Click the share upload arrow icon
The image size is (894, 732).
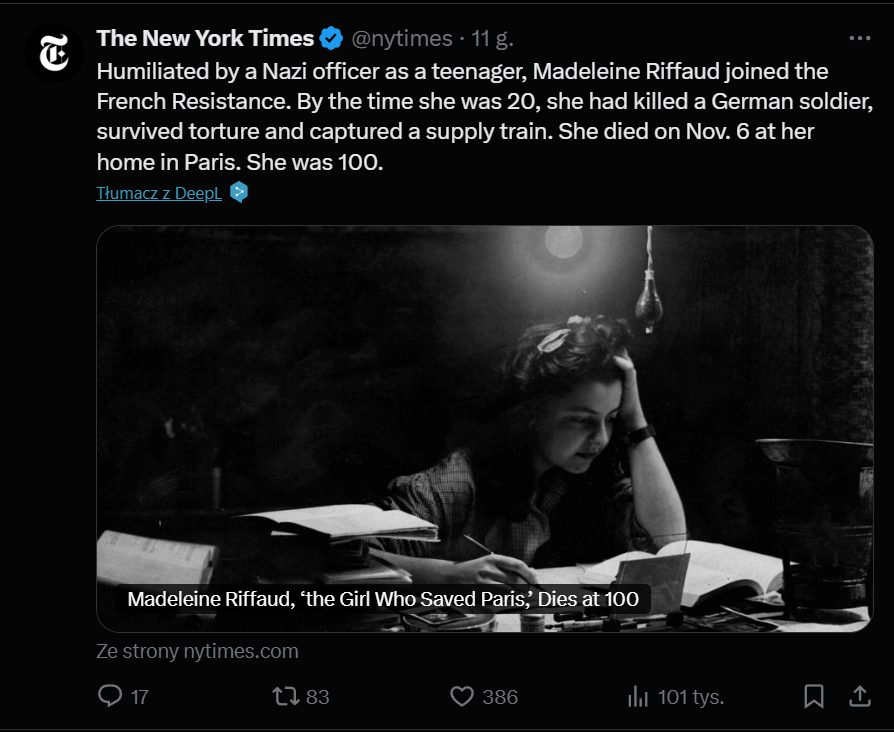pyautogui.click(x=859, y=696)
